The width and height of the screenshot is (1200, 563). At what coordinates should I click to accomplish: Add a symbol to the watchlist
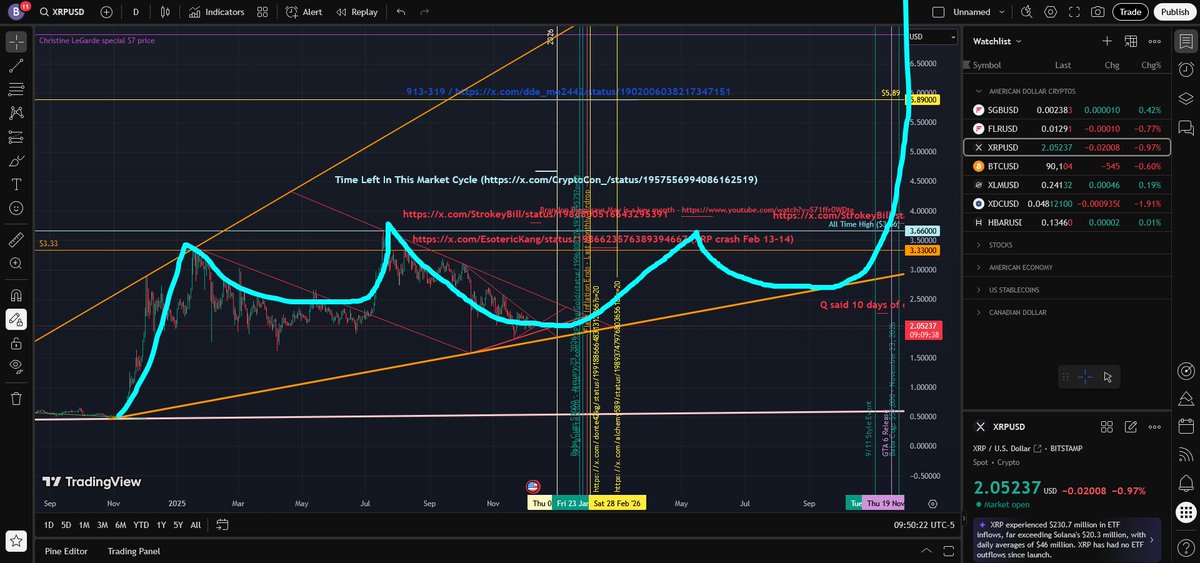pyautogui.click(x=1107, y=41)
